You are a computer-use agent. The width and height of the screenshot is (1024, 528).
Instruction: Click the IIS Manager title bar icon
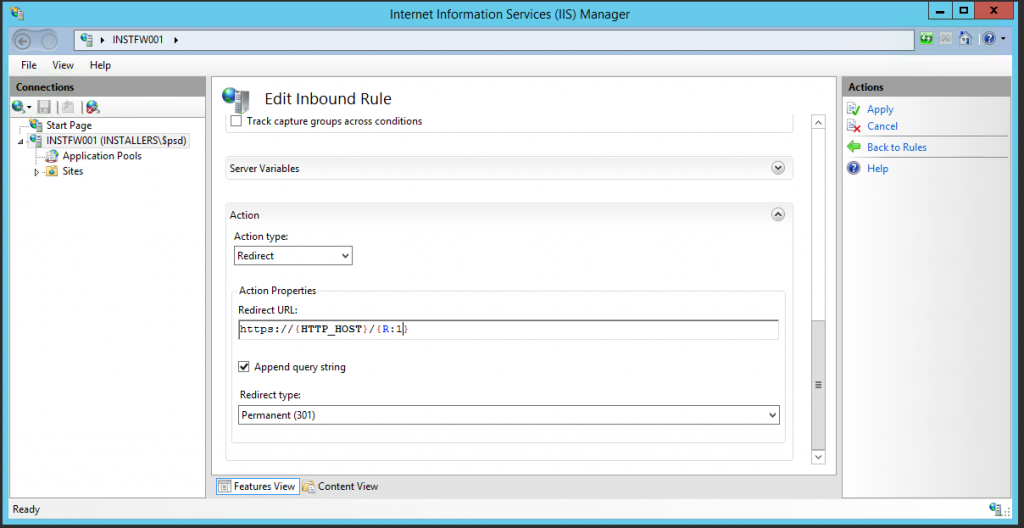coord(18,13)
